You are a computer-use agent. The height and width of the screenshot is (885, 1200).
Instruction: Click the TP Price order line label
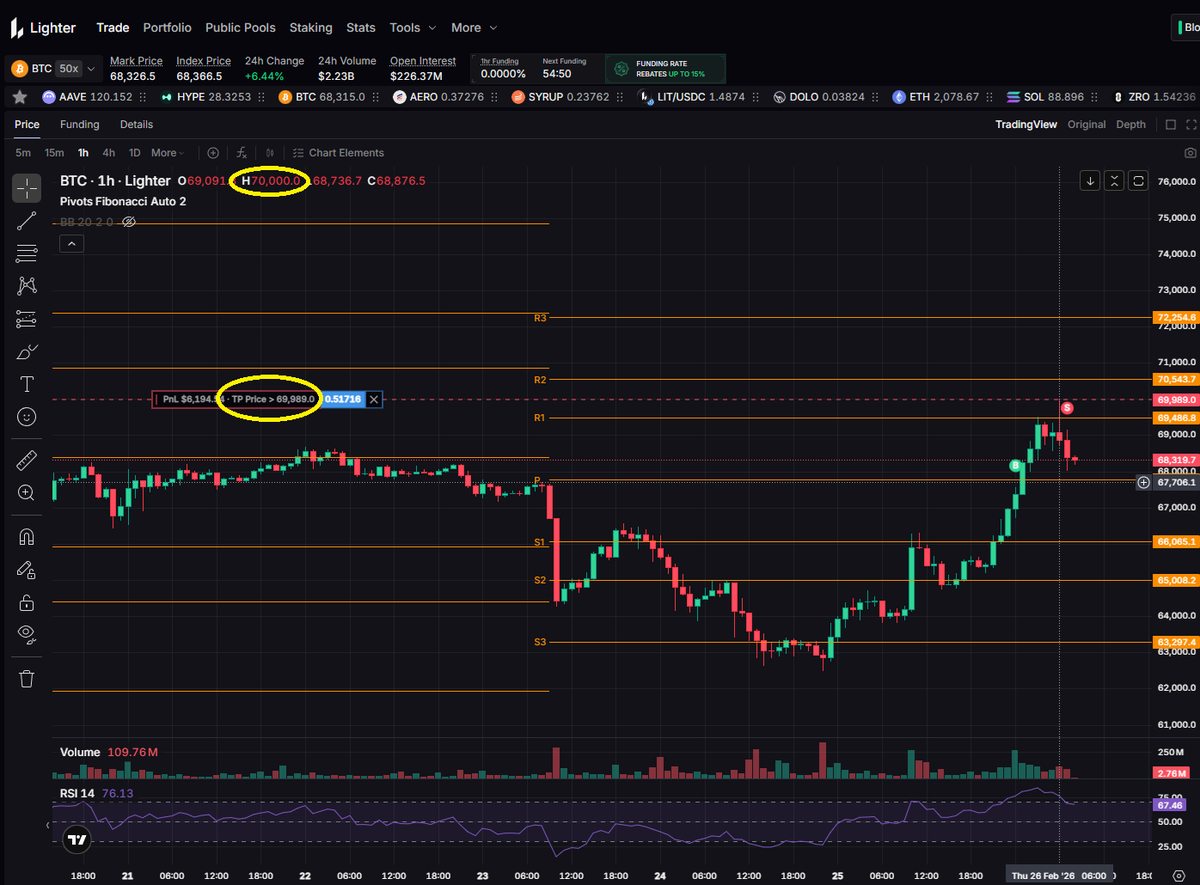click(237, 399)
